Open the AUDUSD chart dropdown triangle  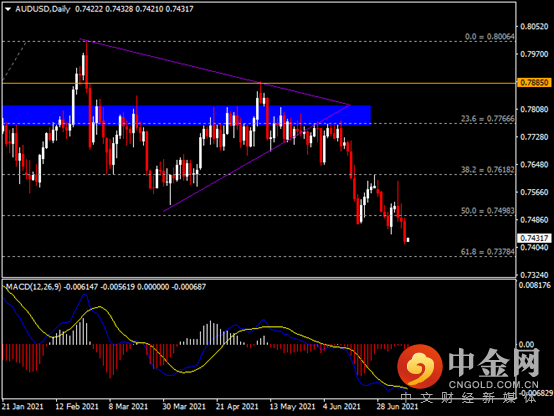point(8,9)
